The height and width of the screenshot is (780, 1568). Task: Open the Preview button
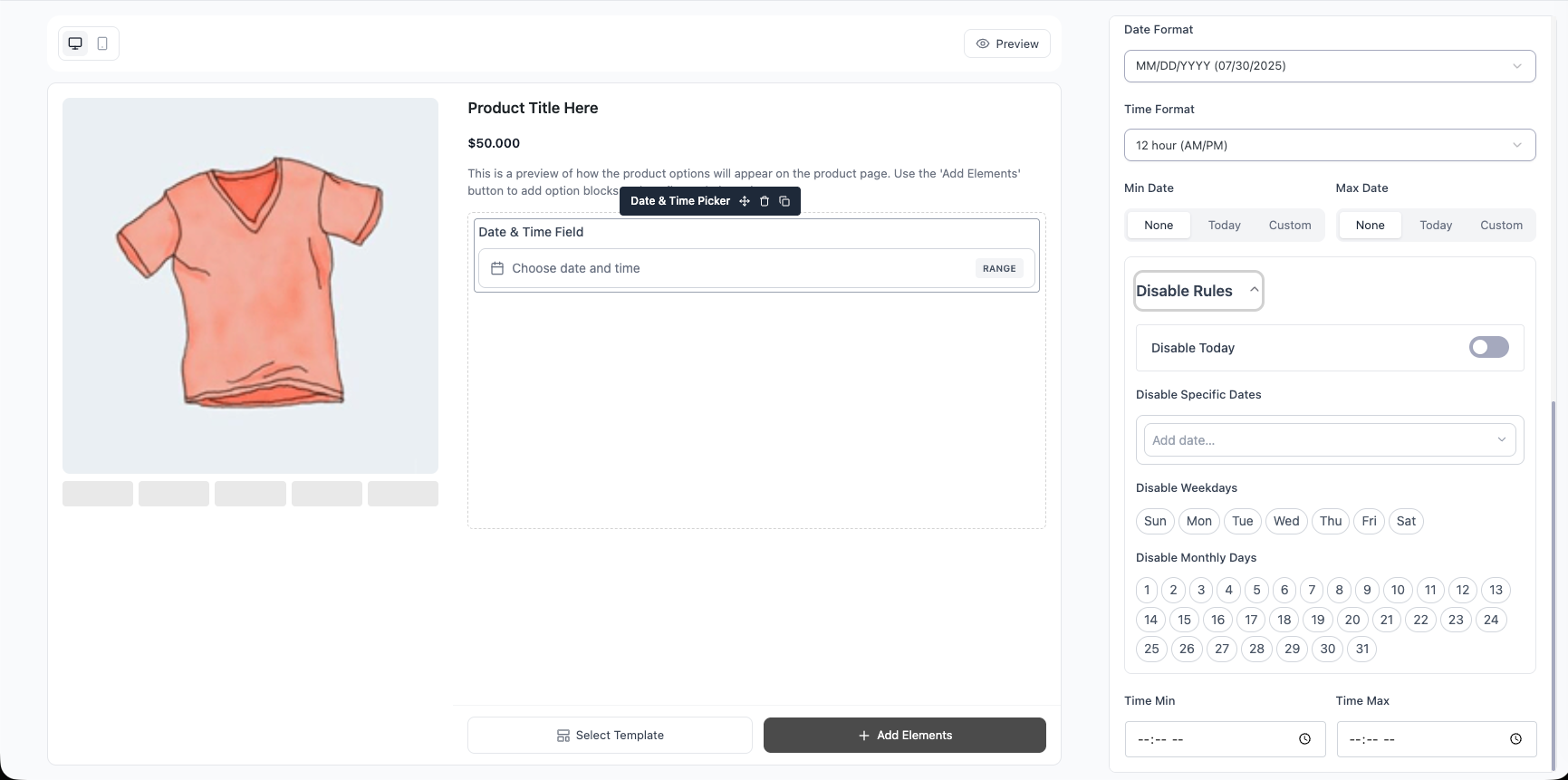(x=1007, y=43)
